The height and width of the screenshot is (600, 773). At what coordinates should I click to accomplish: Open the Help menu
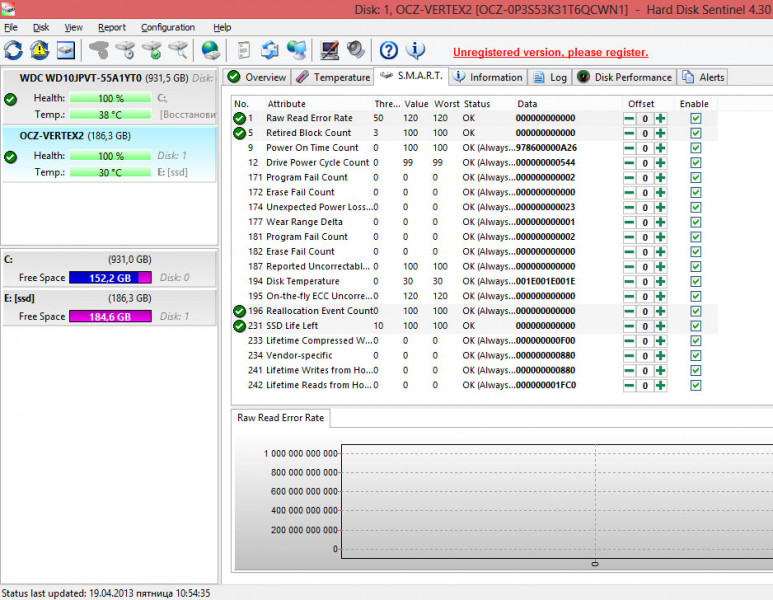222,27
